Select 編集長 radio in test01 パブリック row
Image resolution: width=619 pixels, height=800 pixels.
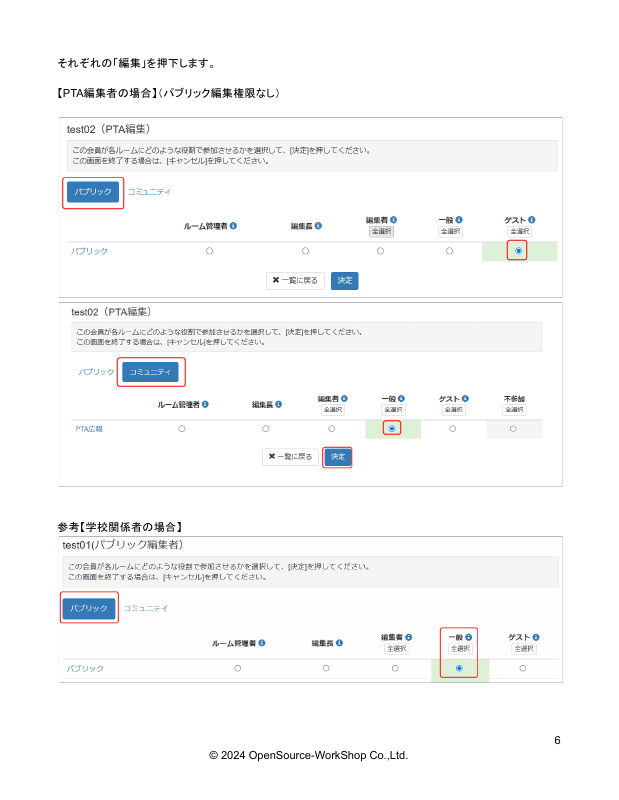(326, 668)
